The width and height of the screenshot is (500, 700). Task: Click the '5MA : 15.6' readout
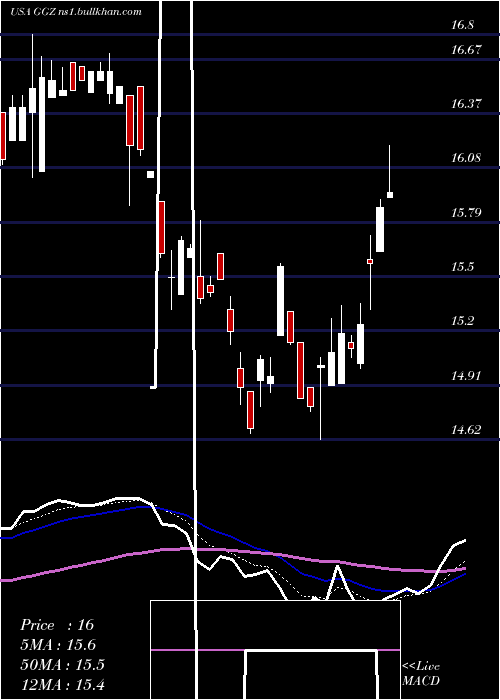58,645
